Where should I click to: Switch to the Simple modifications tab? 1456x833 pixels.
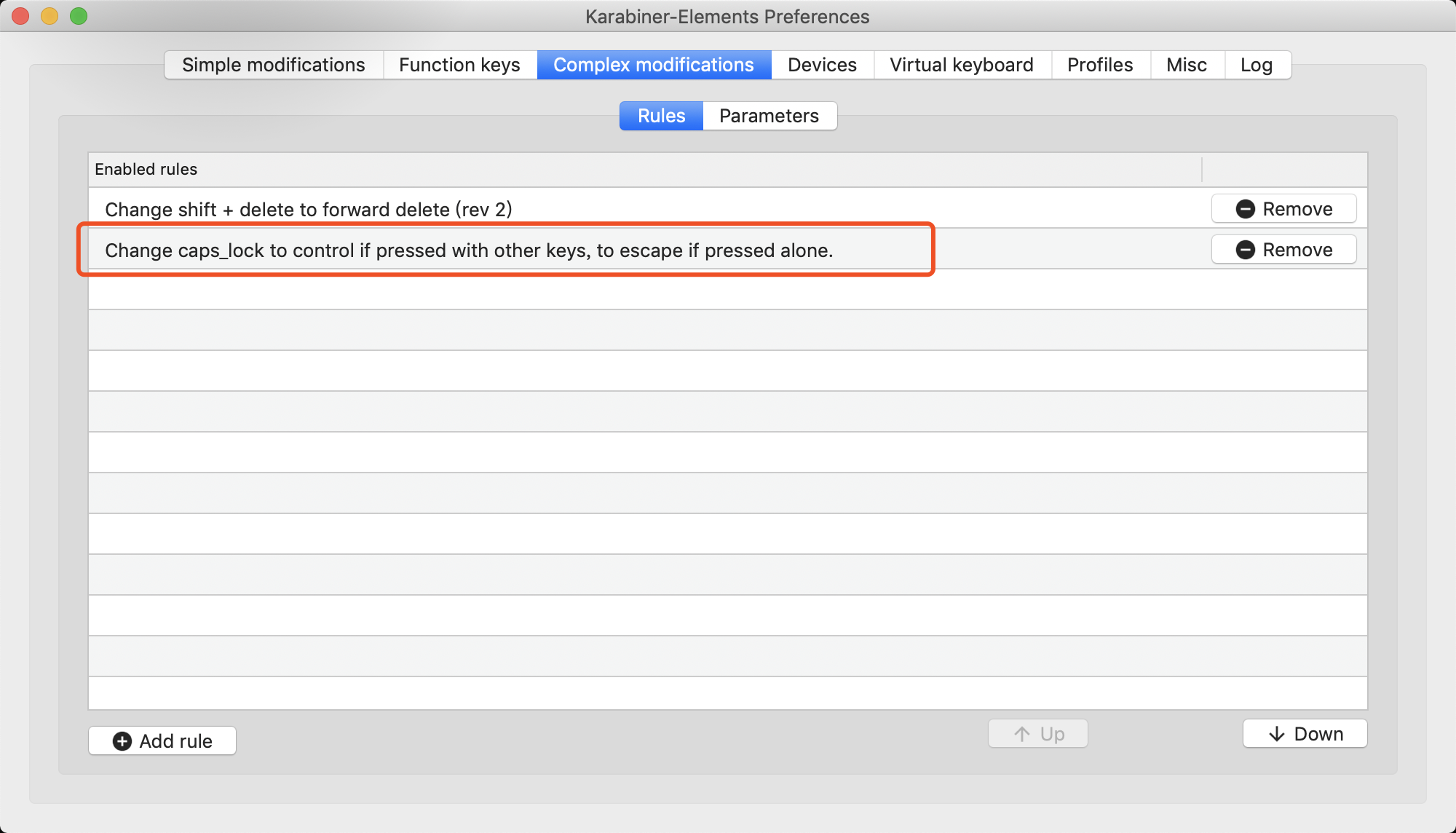click(x=273, y=65)
